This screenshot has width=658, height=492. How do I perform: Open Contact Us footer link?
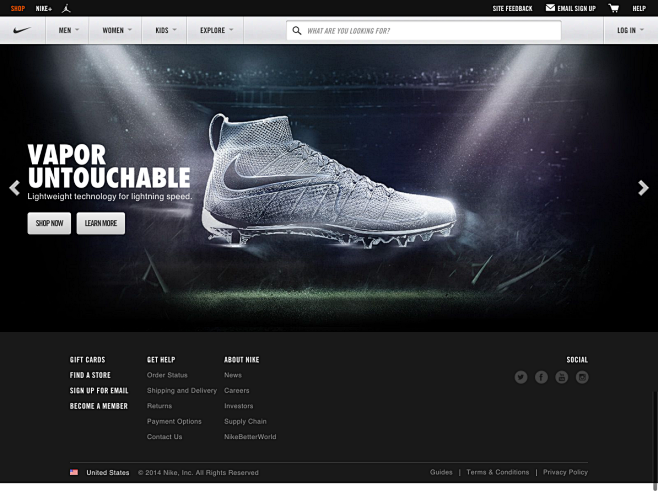[164, 437]
